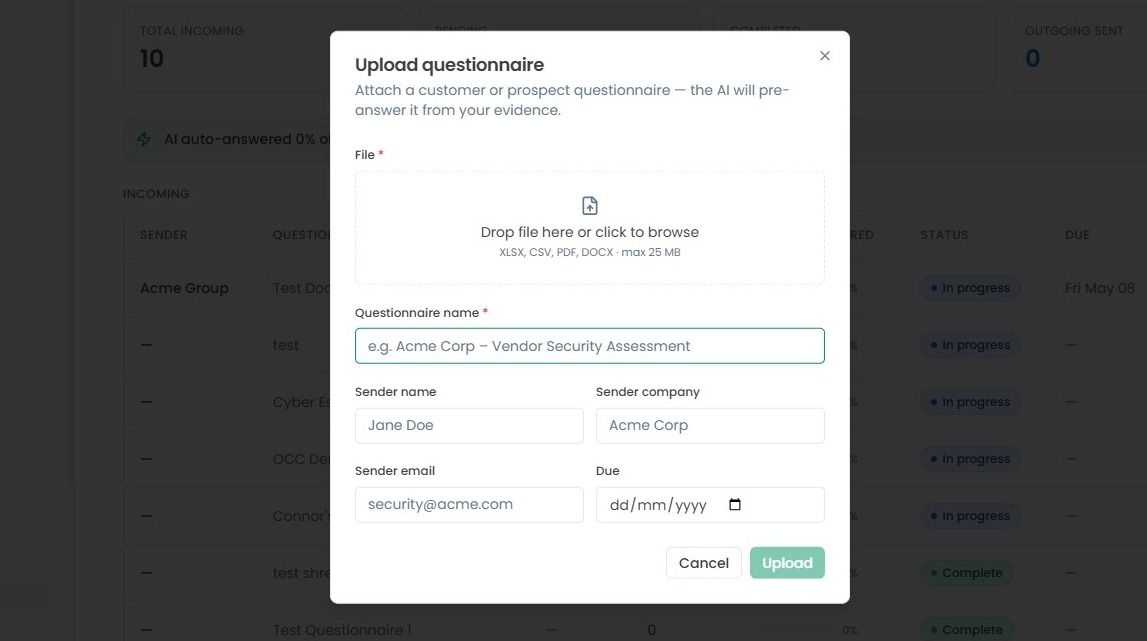1147x641 pixels.
Task: Click the lightning bolt AI auto-answered icon
Action: coord(144,139)
